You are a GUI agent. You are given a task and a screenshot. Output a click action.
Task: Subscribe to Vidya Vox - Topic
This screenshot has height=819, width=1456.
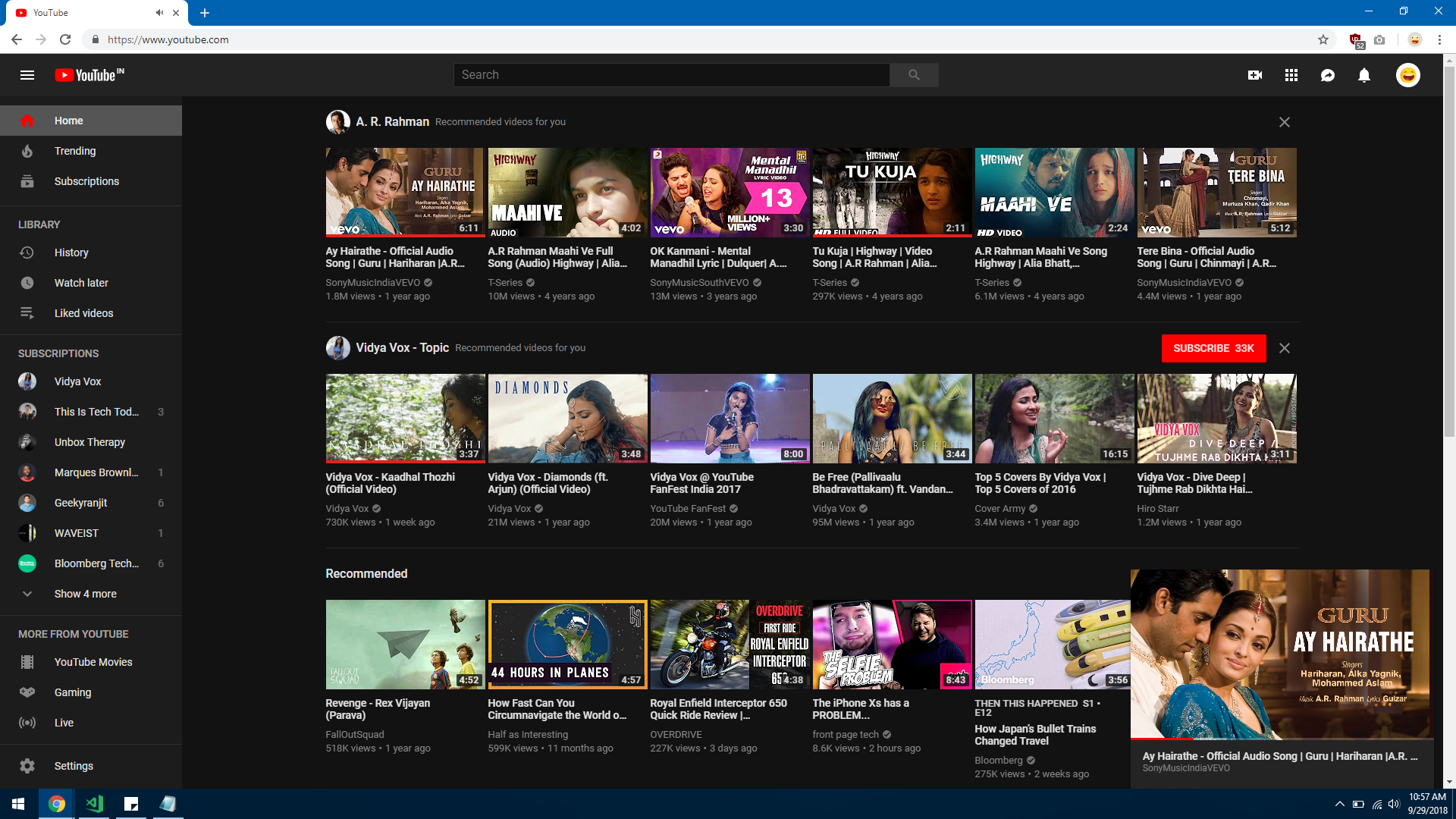pos(1213,348)
